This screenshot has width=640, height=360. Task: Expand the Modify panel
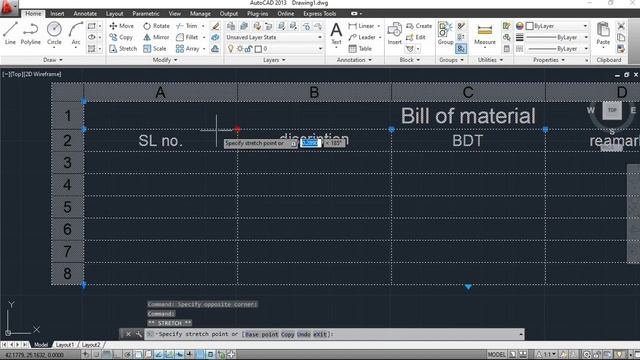pyautogui.click(x=165, y=60)
